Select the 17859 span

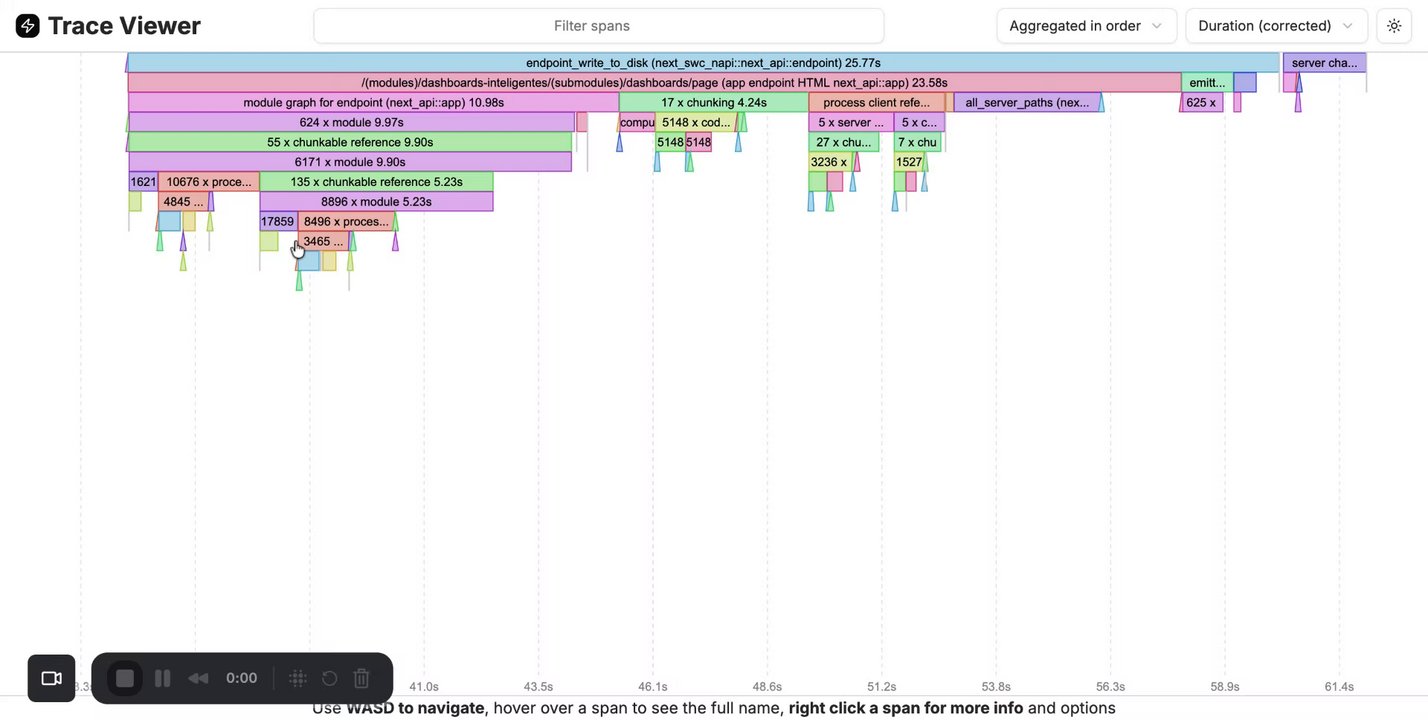[278, 221]
